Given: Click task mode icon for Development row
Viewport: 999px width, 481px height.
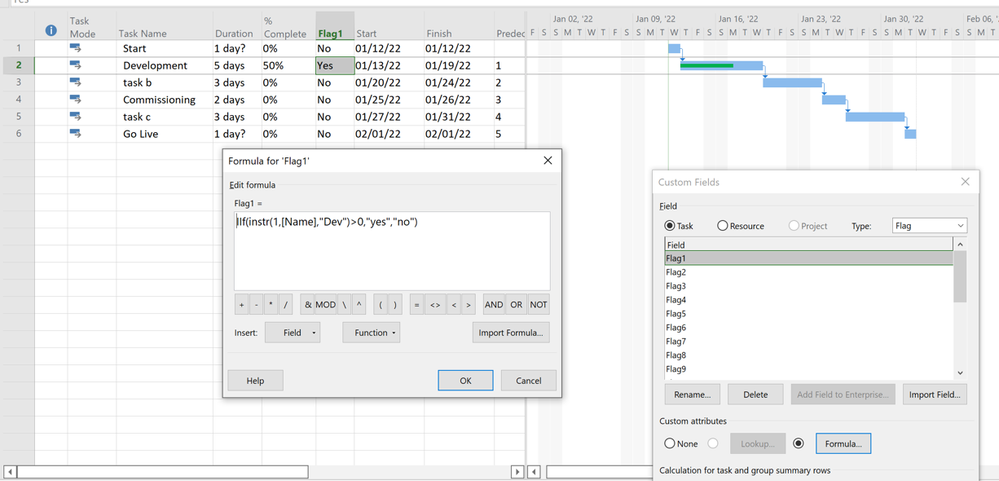Looking at the screenshot, I should [x=75, y=65].
